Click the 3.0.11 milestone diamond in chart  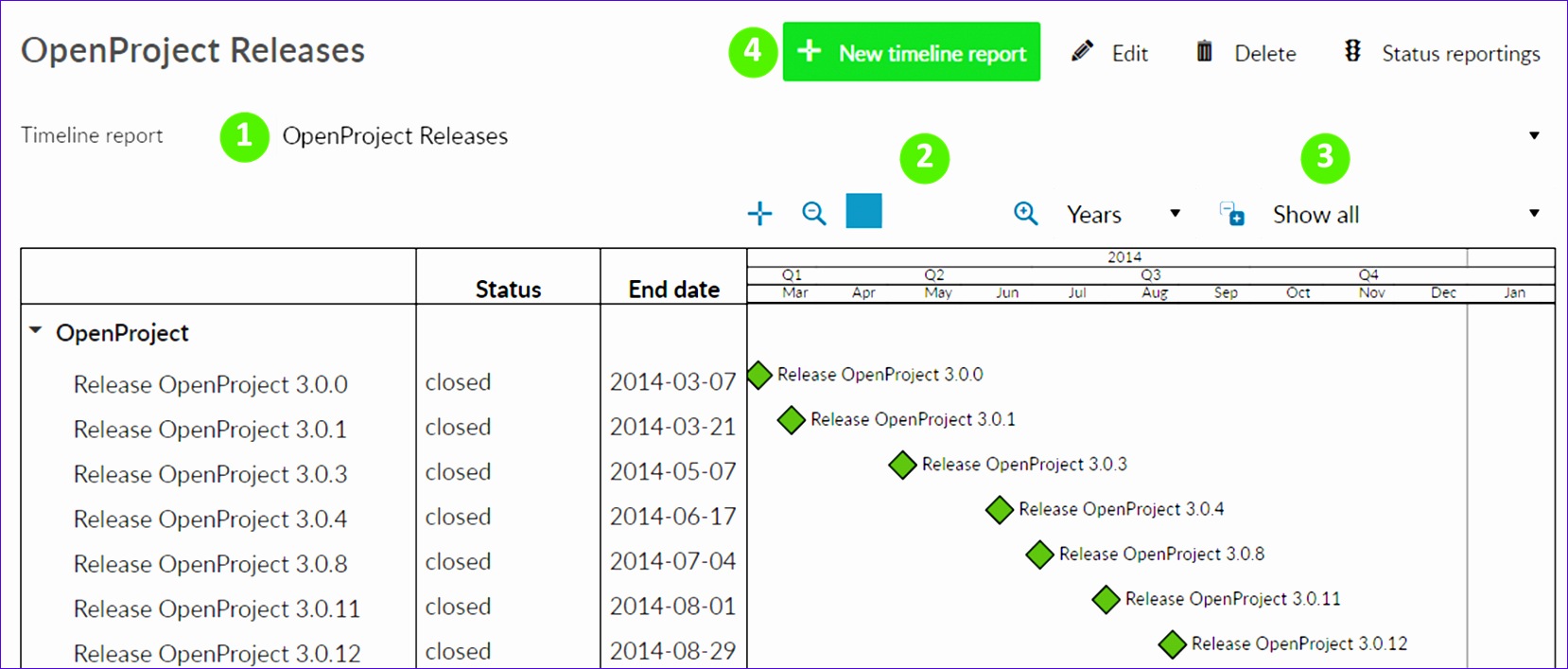pos(1106,599)
